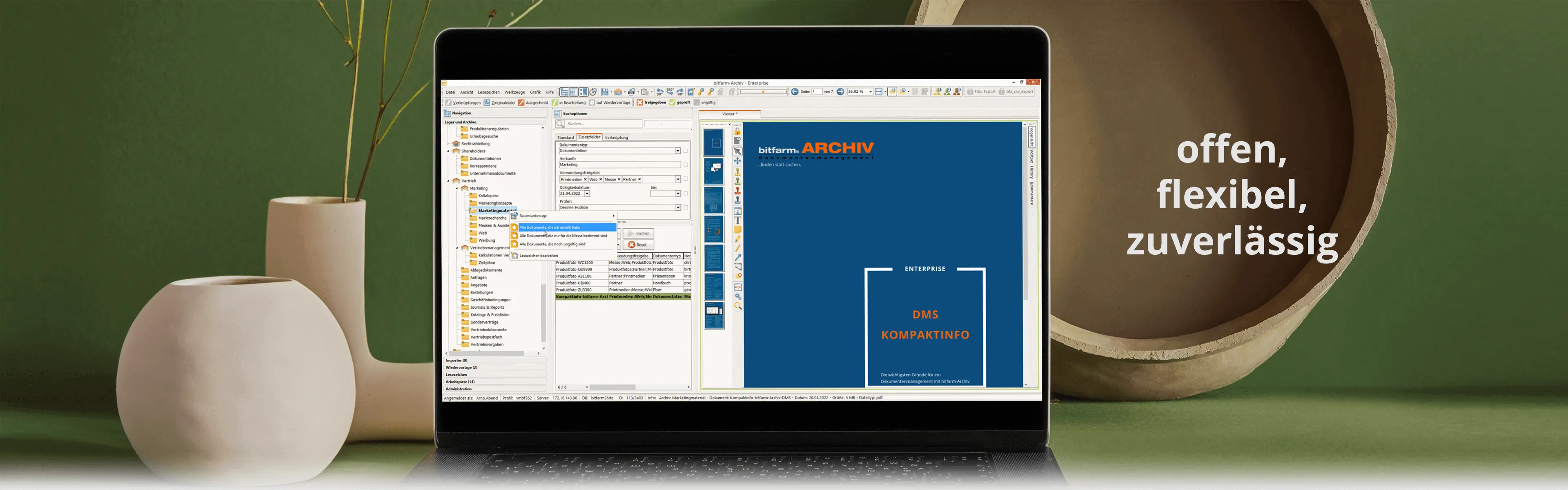Open the Administration panel

pos(495,389)
